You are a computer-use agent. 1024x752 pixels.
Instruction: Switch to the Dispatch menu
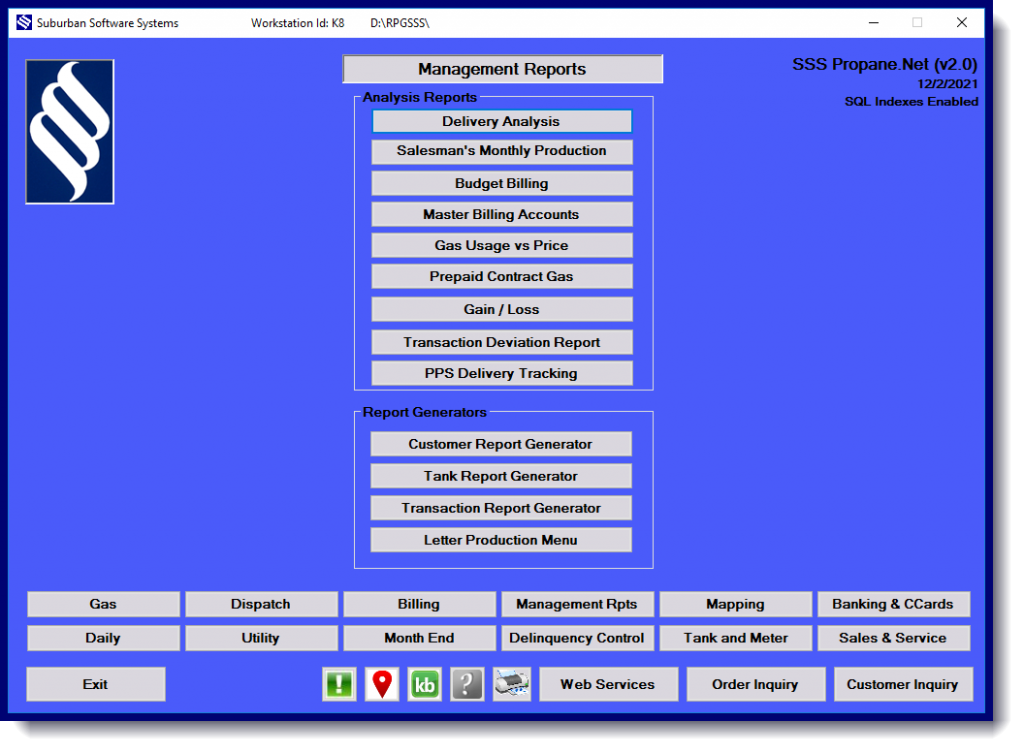[x=261, y=604]
